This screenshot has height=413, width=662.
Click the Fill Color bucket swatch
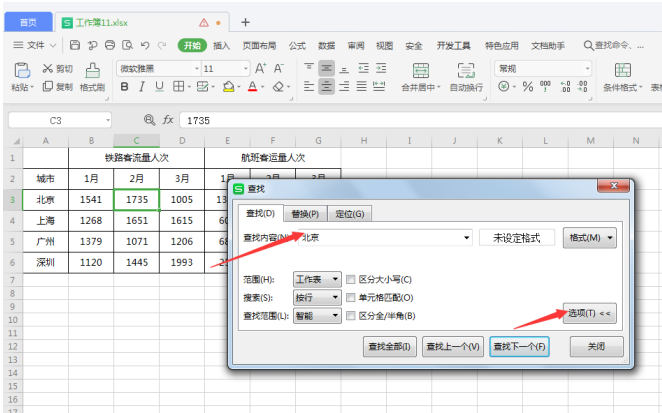point(228,87)
